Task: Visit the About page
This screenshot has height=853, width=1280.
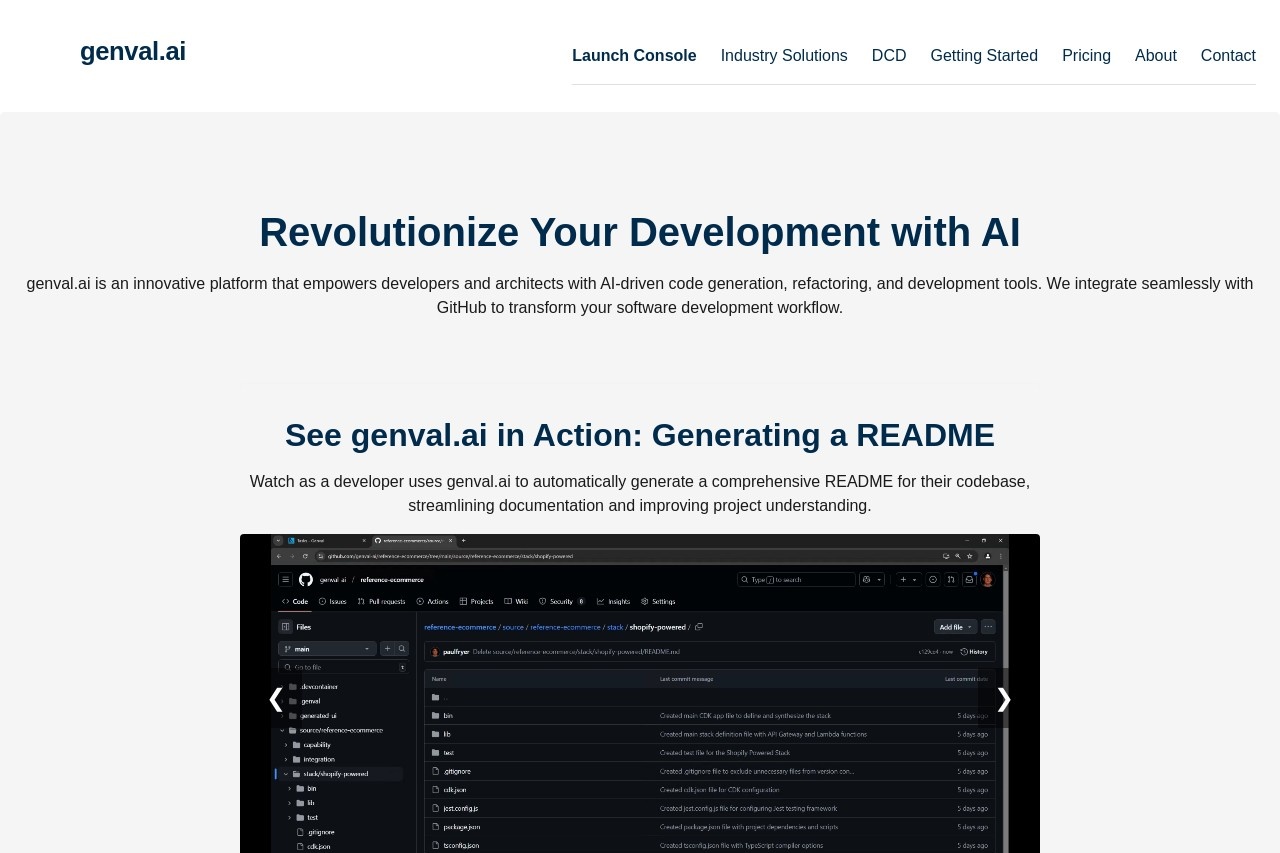Action: [1156, 56]
